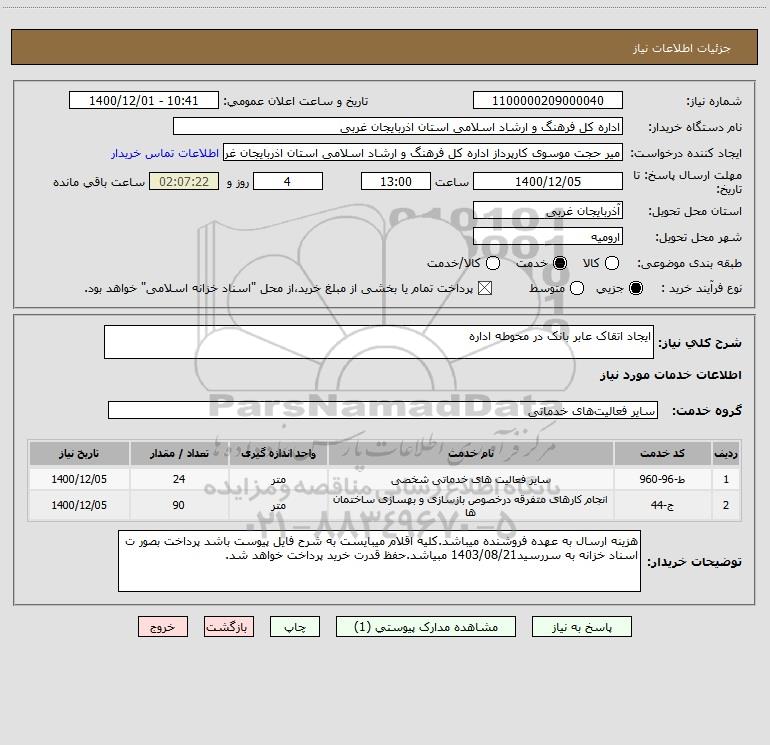The height and width of the screenshot is (745, 770).
Task: Click the جزئیات اطلاعات نیاز header title
Action: tap(682, 48)
